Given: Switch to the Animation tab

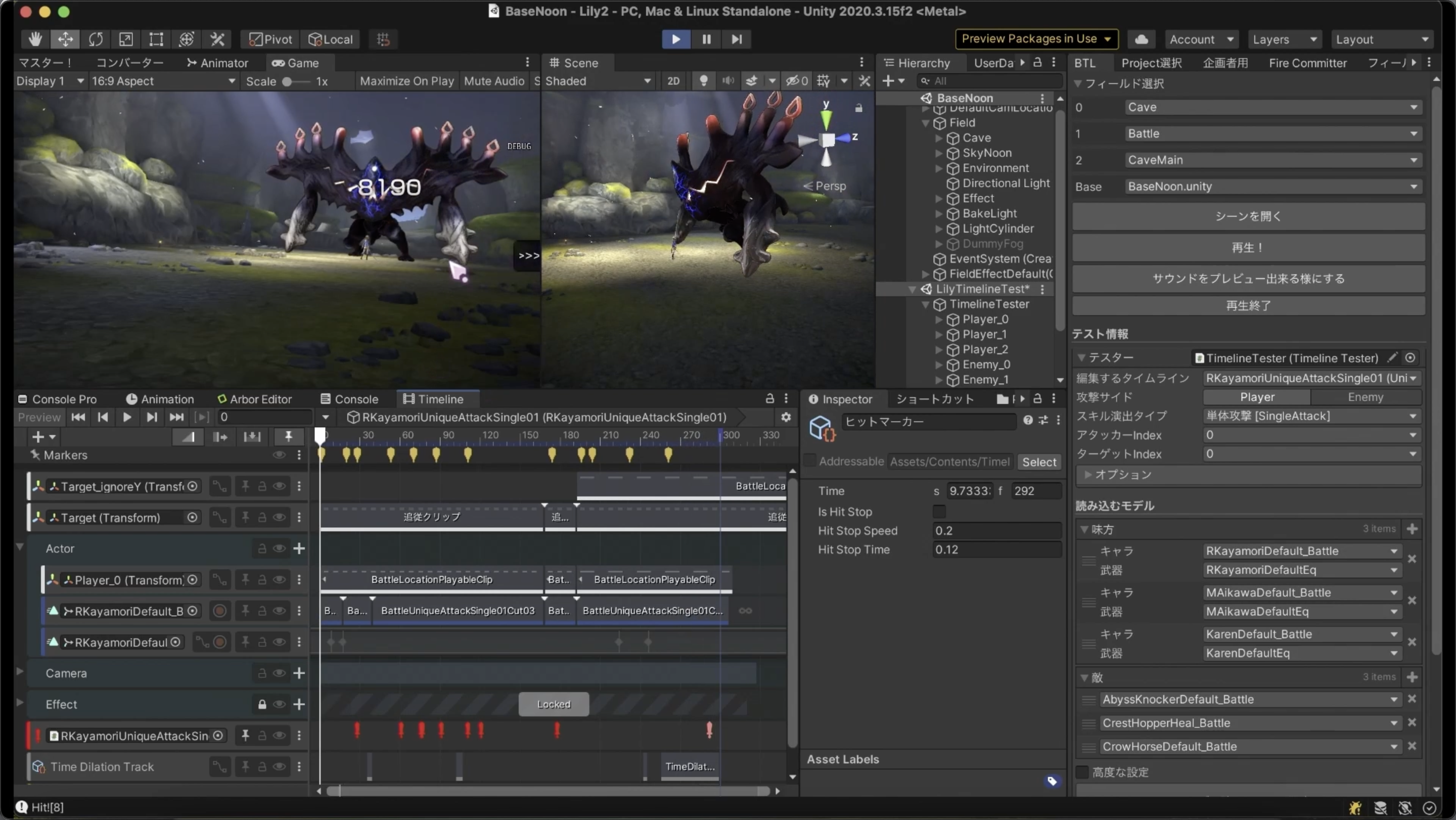Looking at the screenshot, I should click(160, 399).
